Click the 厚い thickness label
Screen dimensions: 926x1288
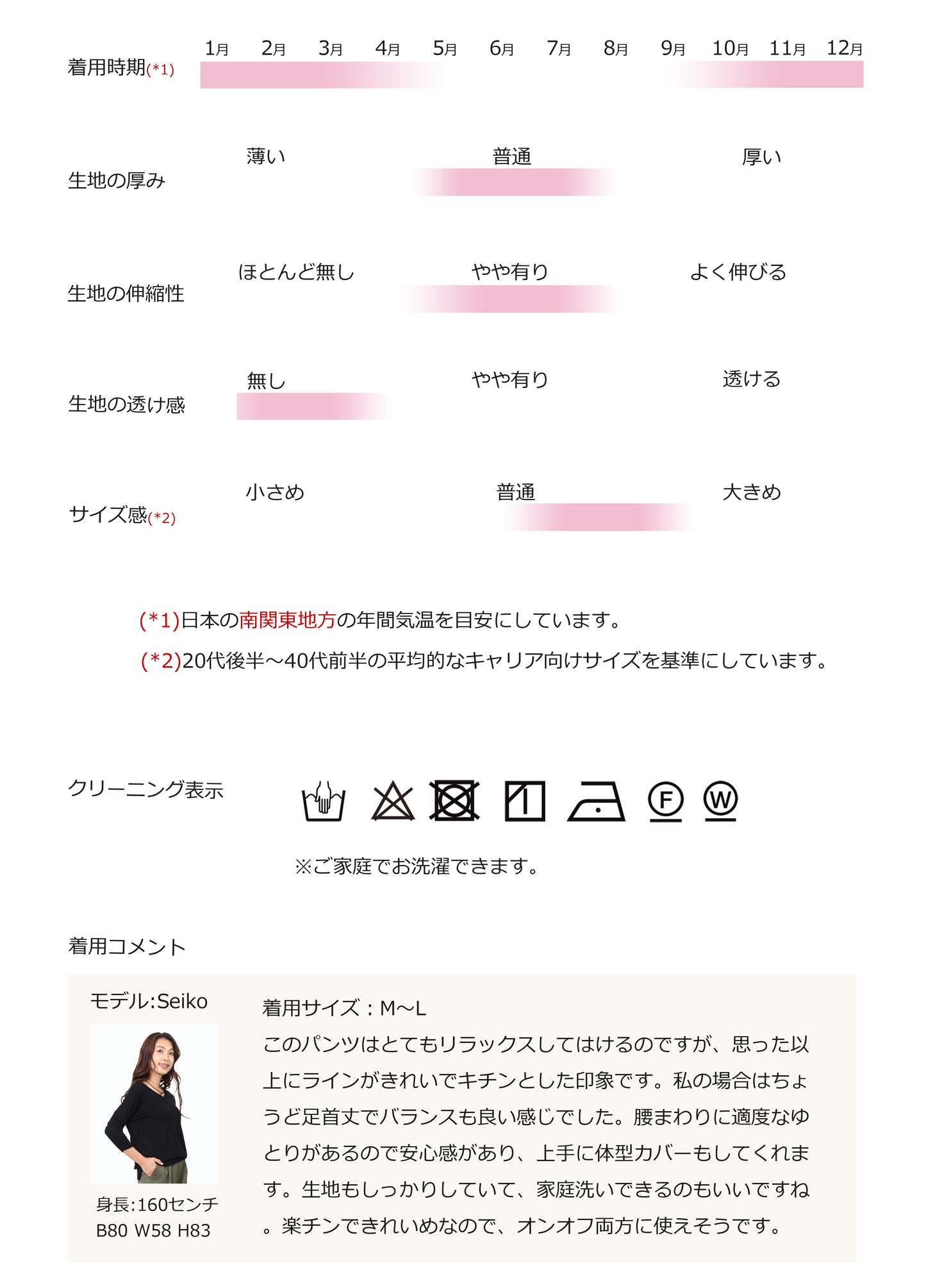pos(761,156)
